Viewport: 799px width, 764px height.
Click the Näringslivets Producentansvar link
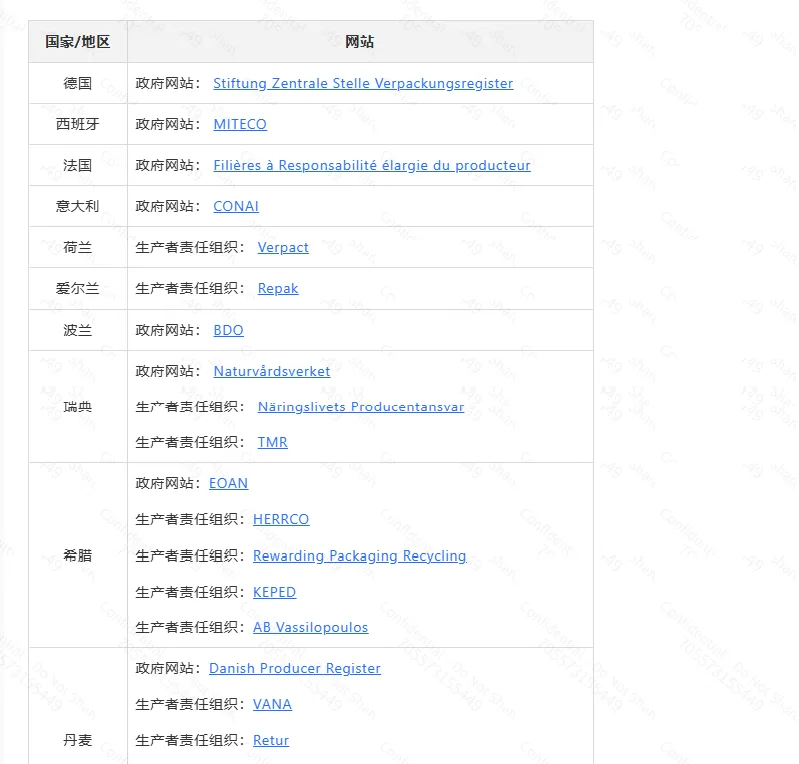[x=360, y=407]
